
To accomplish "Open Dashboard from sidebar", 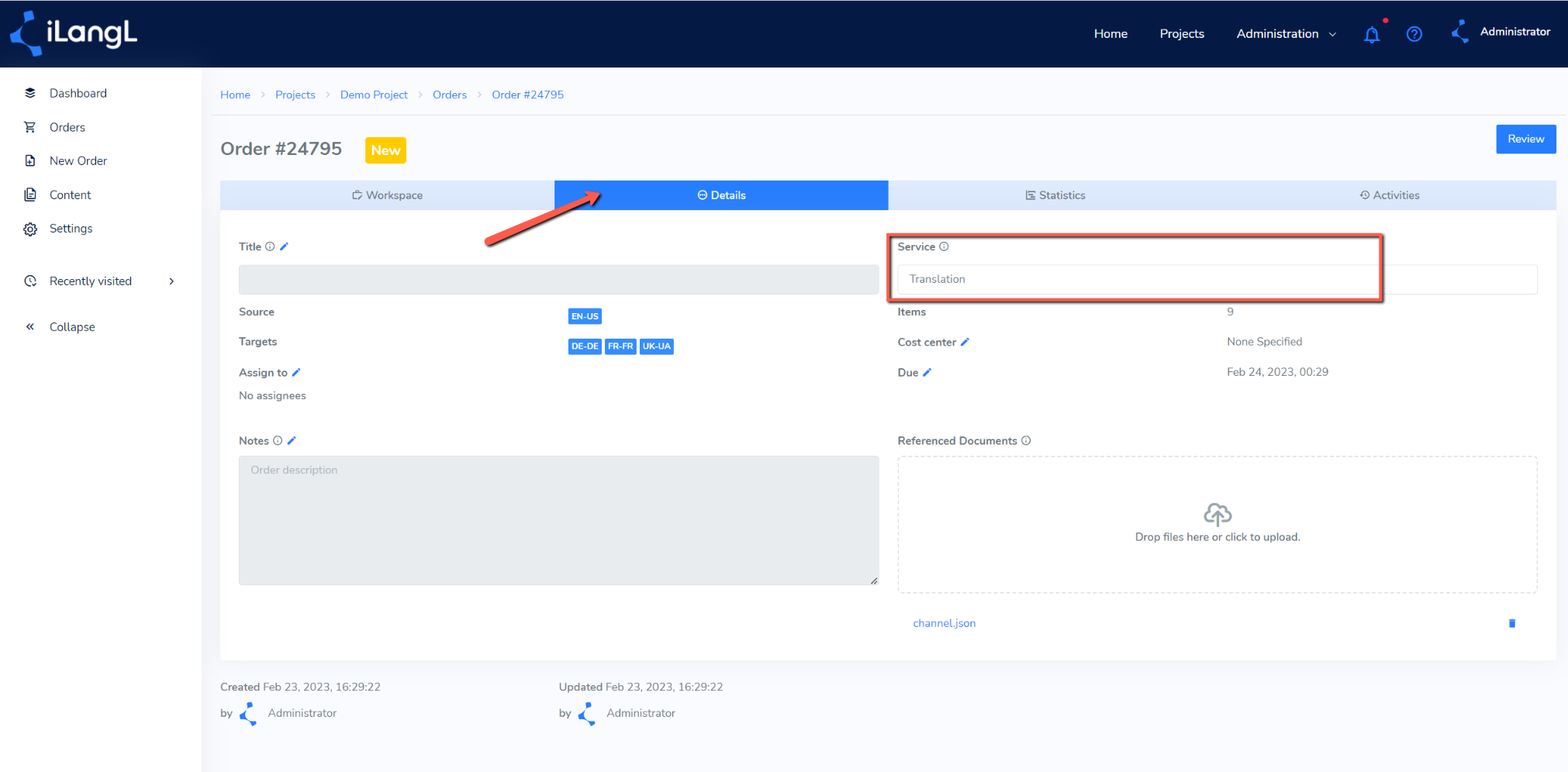I will (x=78, y=93).
